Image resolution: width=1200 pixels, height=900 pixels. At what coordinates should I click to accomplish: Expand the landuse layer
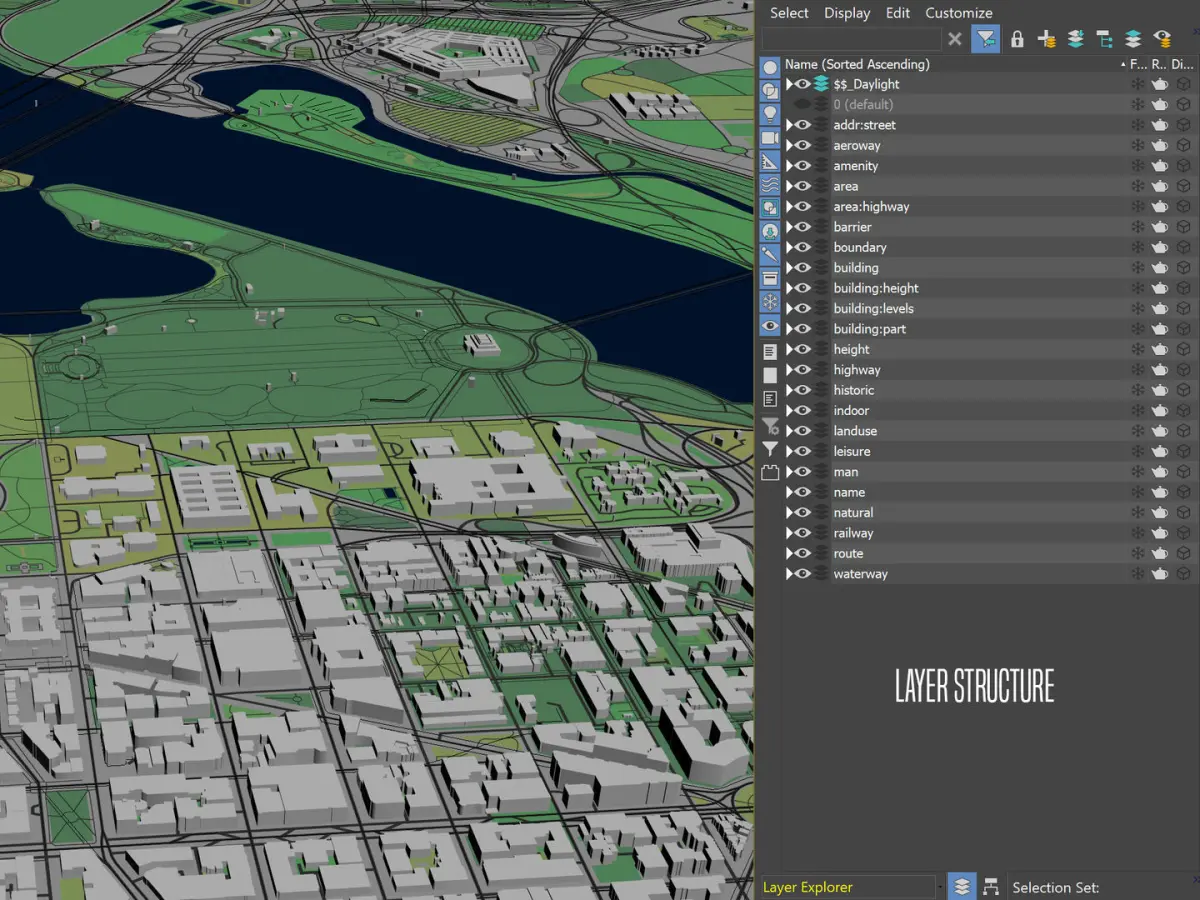tap(789, 431)
